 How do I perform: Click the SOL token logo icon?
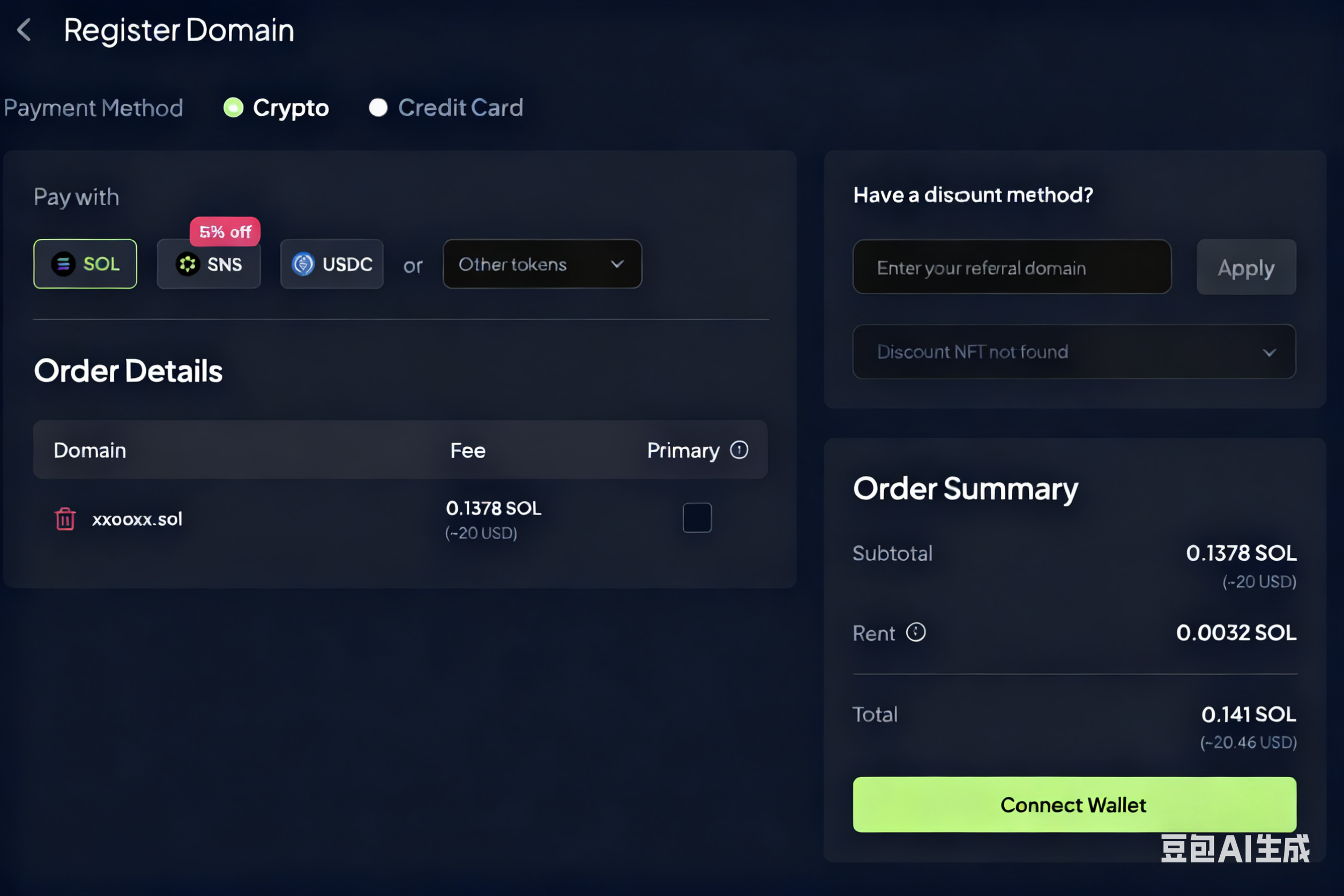click(63, 264)
